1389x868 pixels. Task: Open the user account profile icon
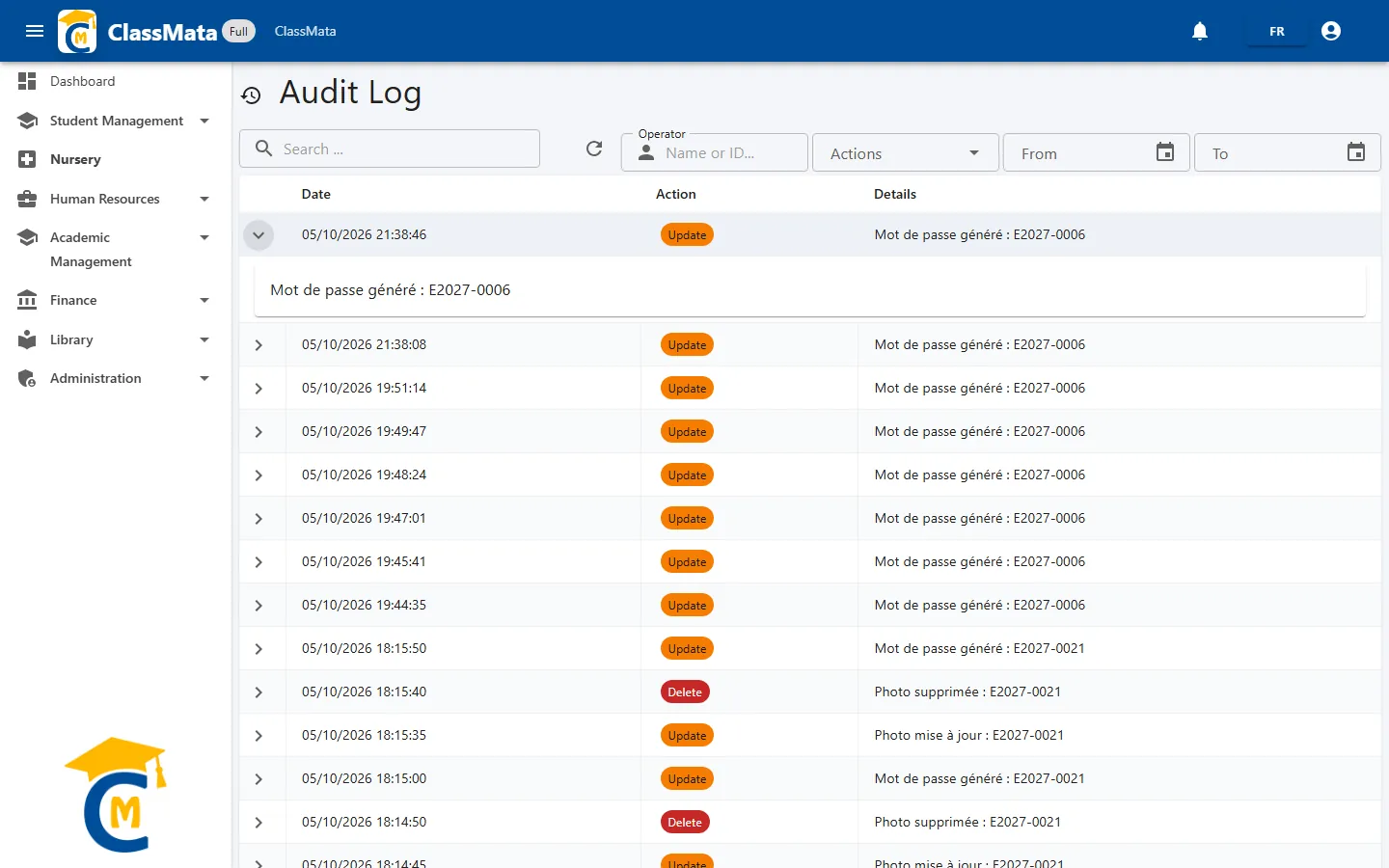point(1331,31)
